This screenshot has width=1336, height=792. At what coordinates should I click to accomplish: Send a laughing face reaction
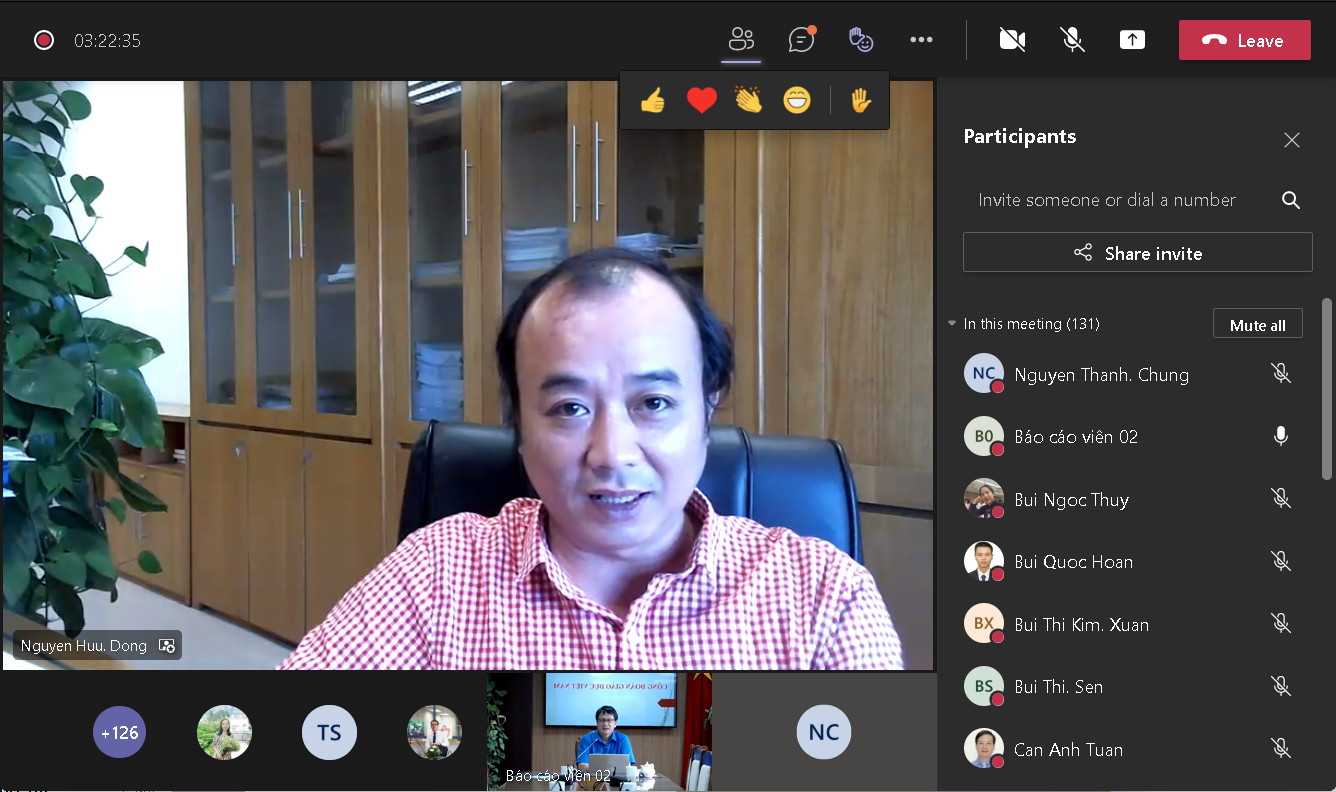[x=797, y=100]
